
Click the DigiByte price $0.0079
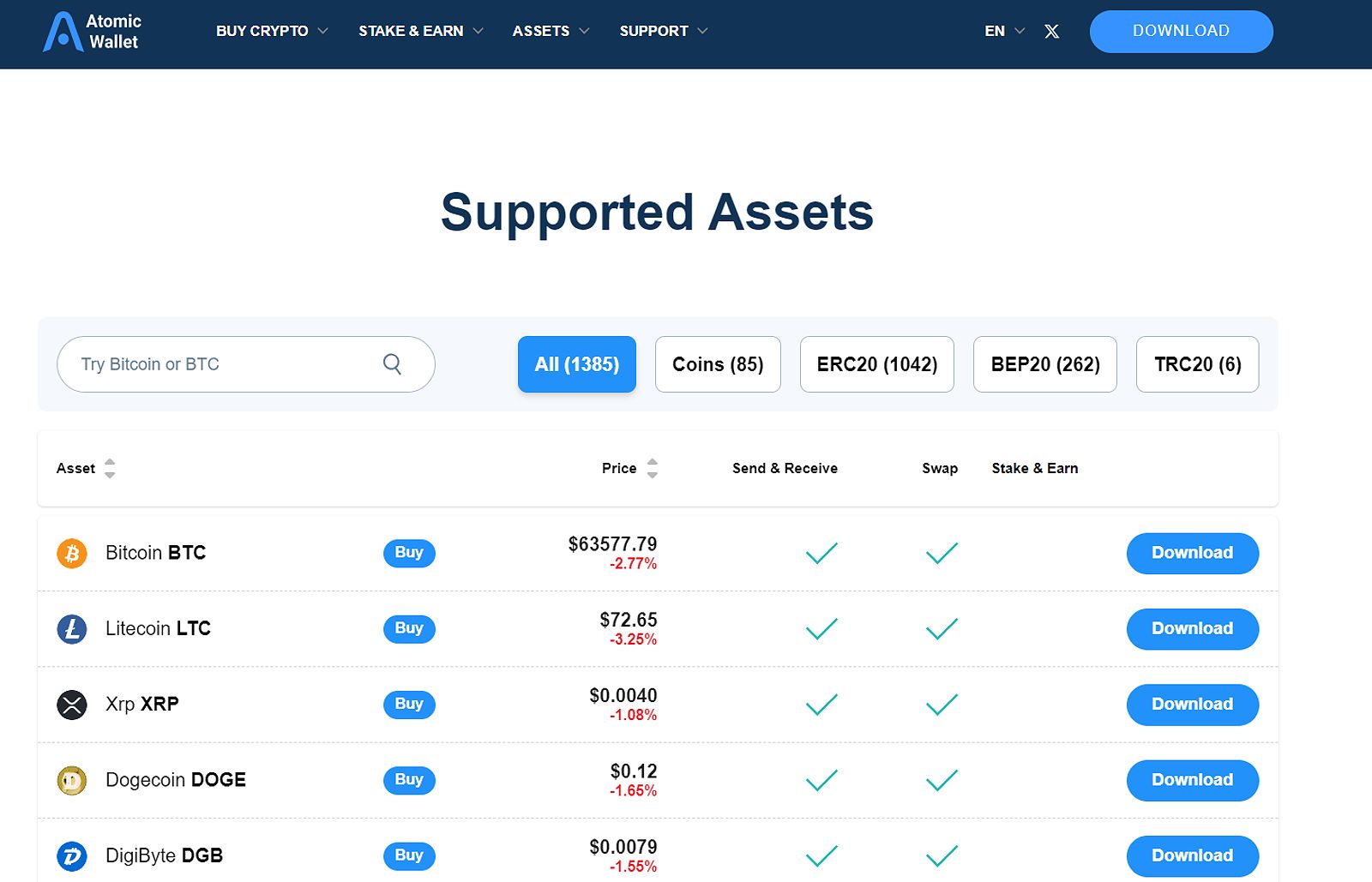[x=623, y=847]
